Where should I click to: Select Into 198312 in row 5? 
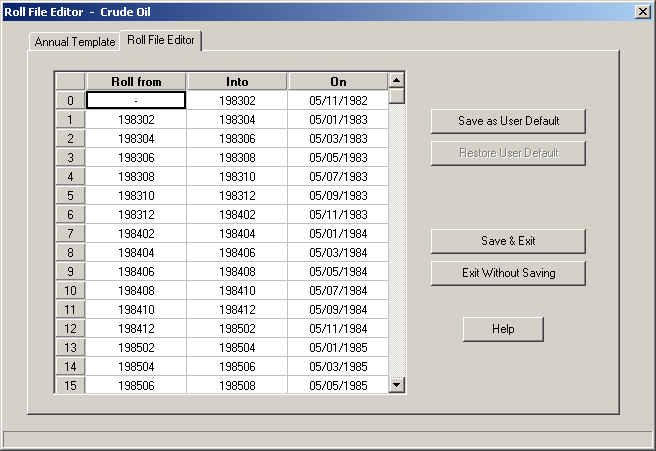pyautogui.click(x=237, y=195)
